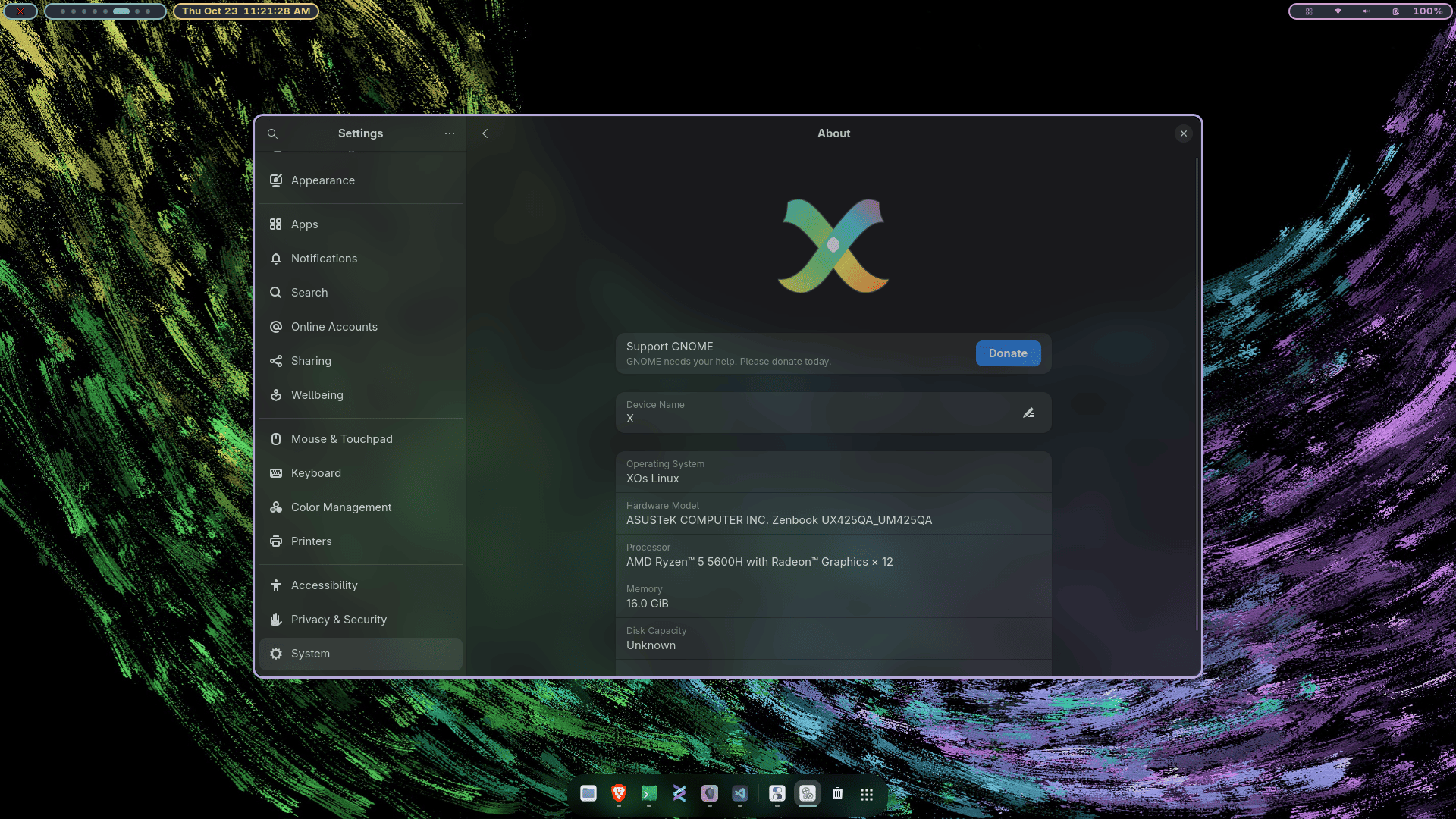The image size is (1456, 819).
Task: Open the Search settings magnifier icon
Action: coord(276,292)
